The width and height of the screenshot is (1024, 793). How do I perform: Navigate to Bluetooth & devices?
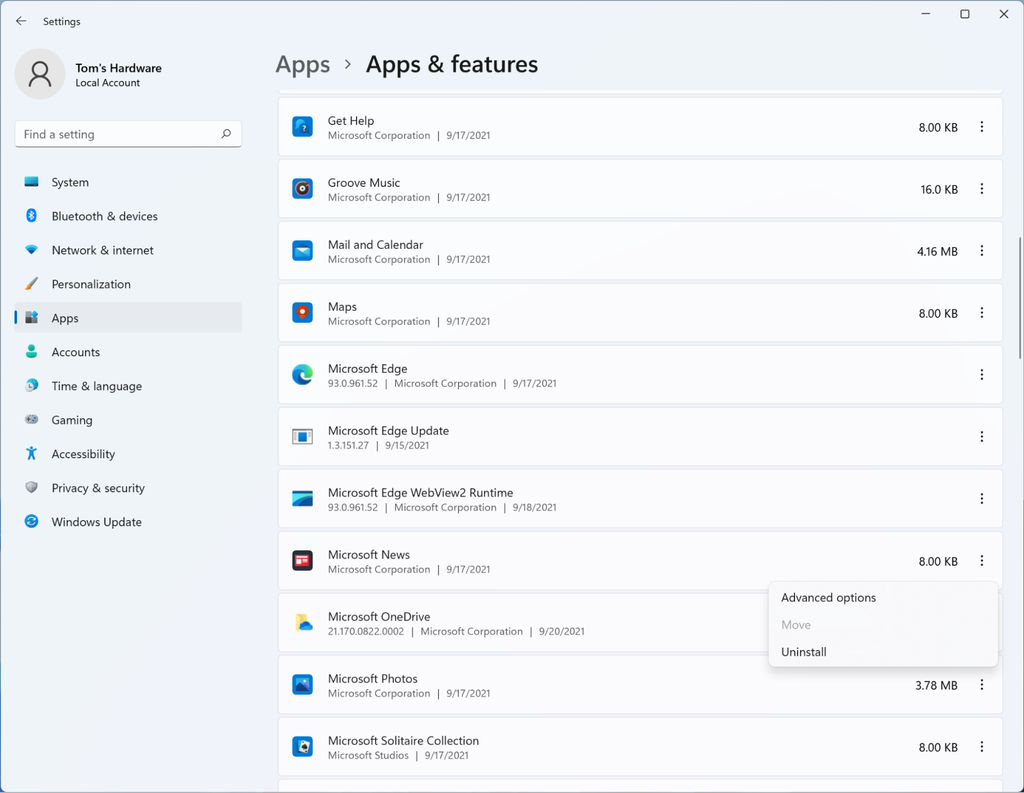coord(104,216)
